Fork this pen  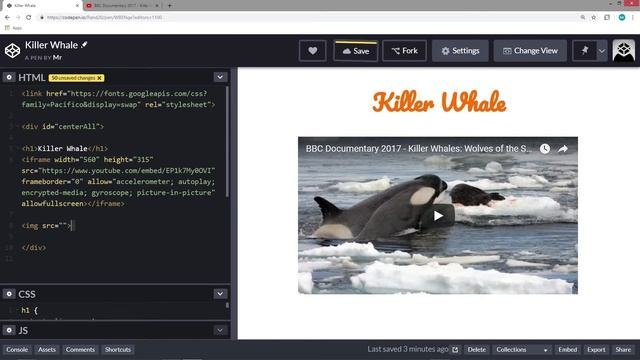coord(404,51)
